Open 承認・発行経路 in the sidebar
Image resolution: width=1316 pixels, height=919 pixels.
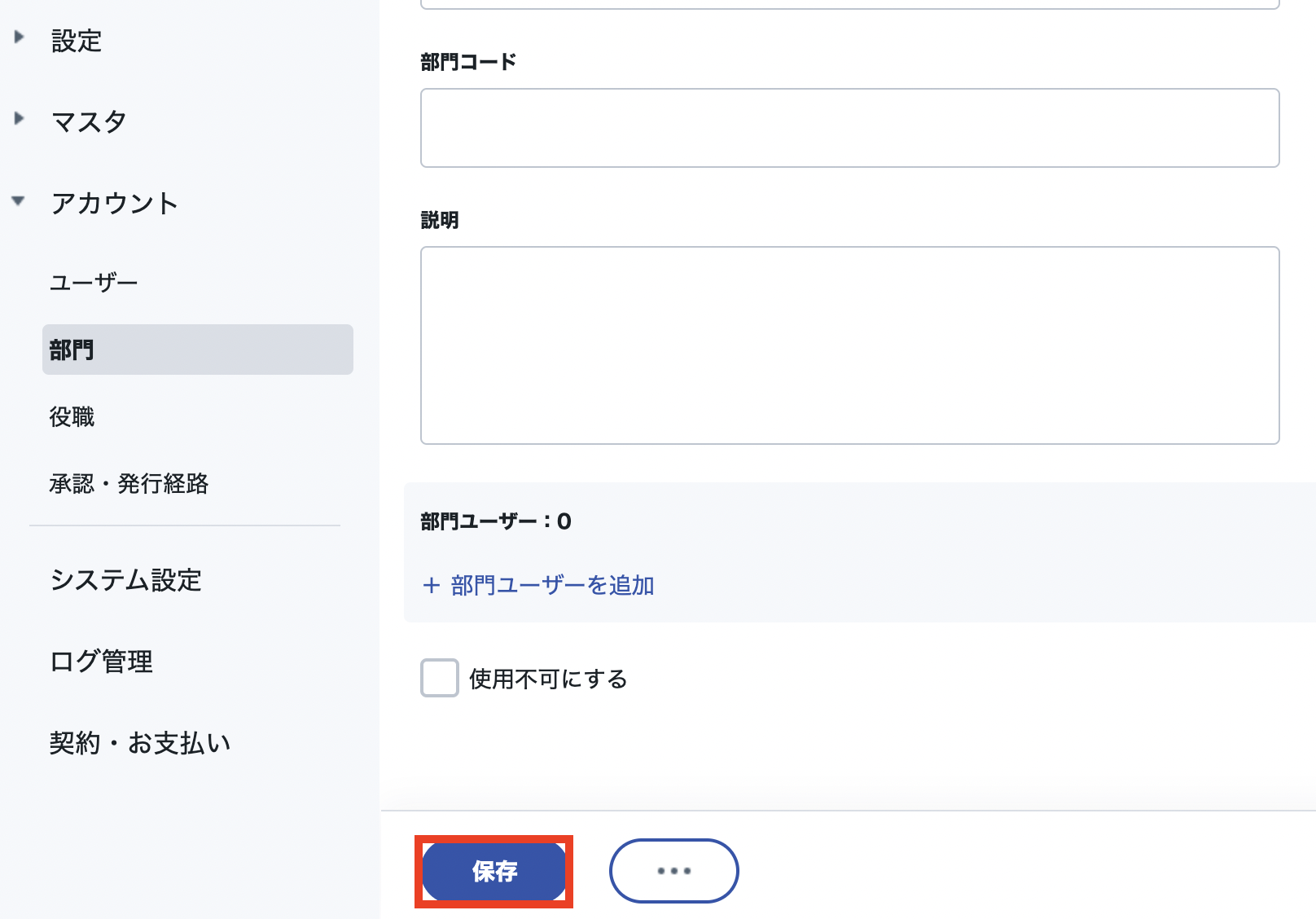pyautogui.click(x=129, y=484)
